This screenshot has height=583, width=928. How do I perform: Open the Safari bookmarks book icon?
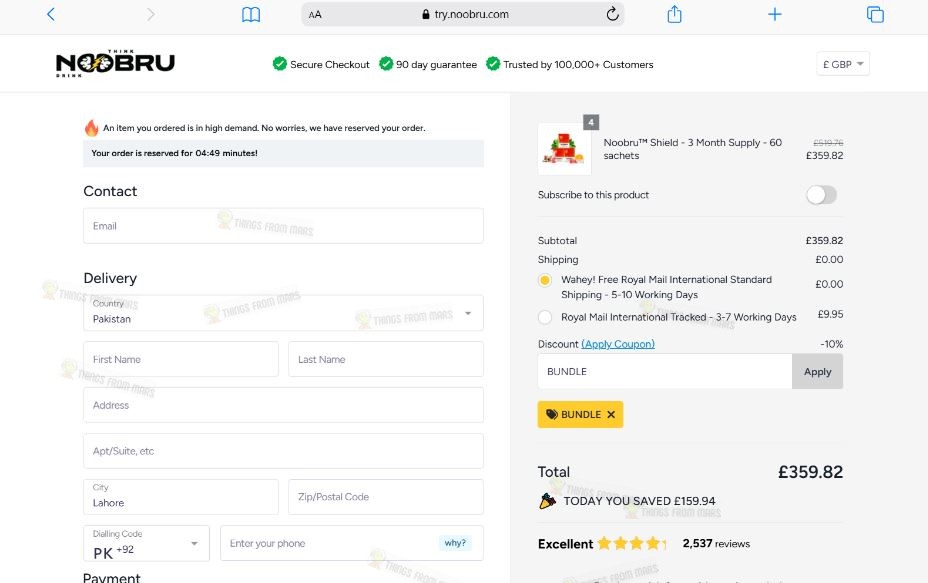click(251, 14)
